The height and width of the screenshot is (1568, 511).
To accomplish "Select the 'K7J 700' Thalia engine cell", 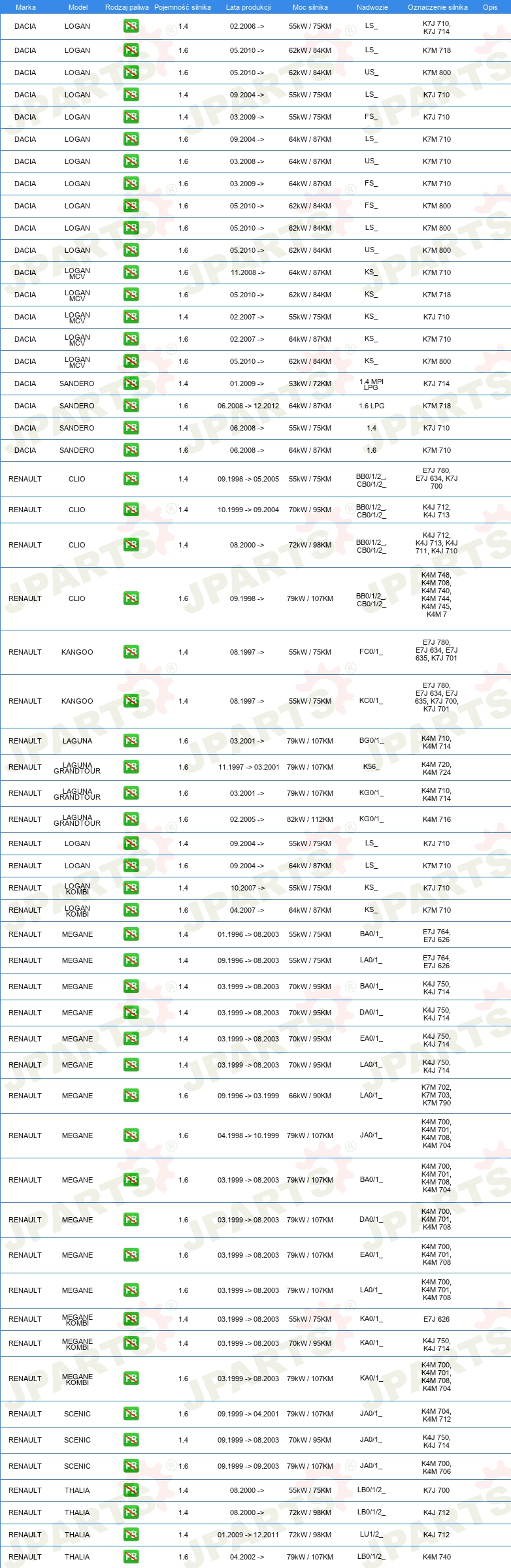I will pos(437,1490).
